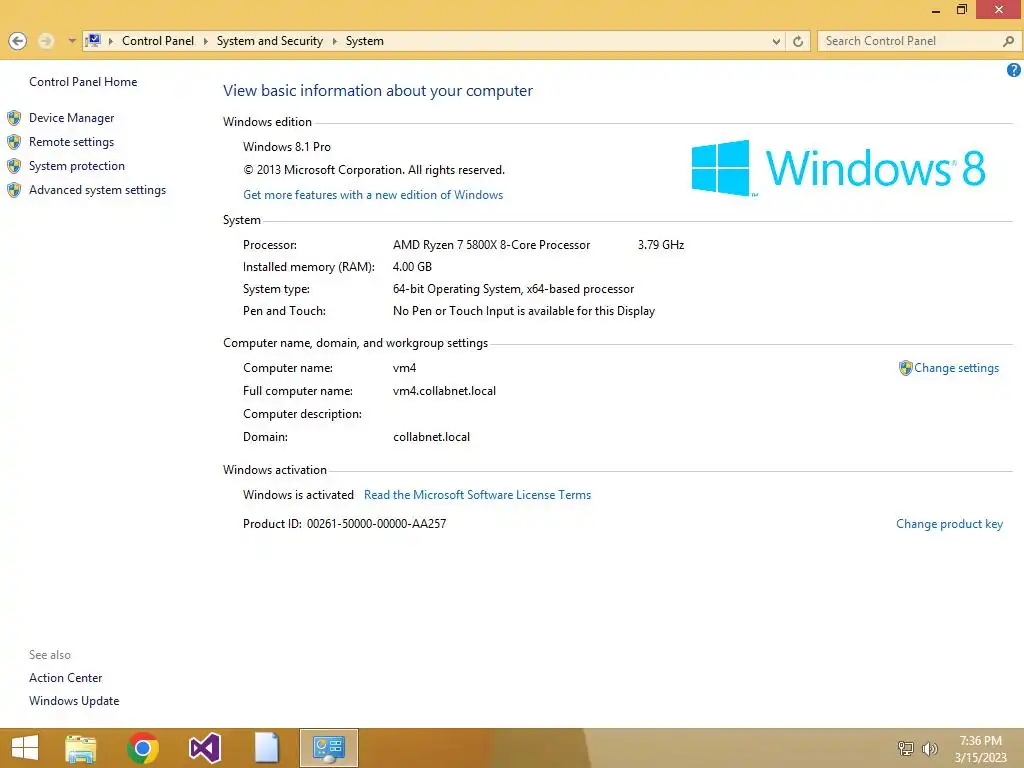Open System protection link

point(76,166)
